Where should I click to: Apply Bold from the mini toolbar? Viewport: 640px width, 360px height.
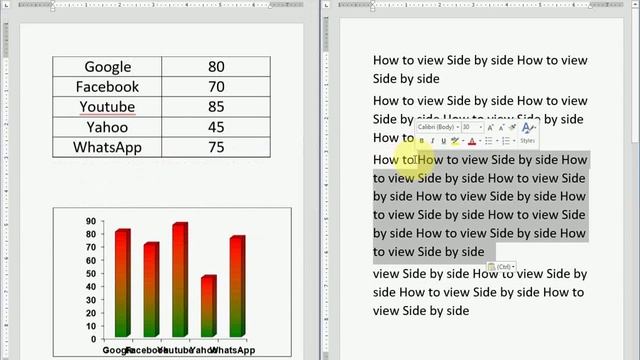click(x=422, y=141)
